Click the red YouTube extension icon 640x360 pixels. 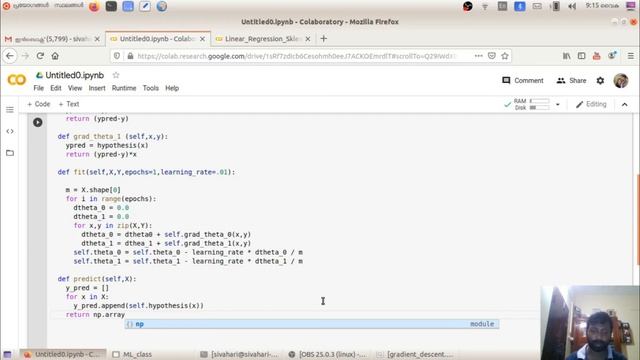pos(596,56)
